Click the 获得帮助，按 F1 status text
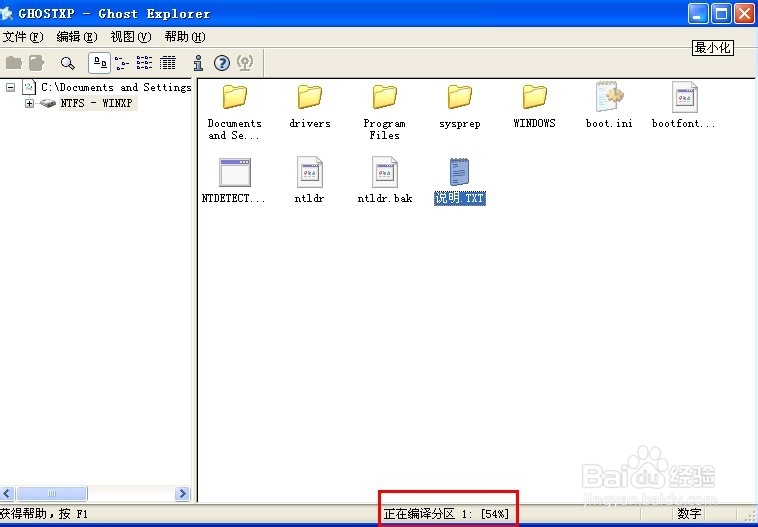758x527 pixels. [x=44, y=513]
